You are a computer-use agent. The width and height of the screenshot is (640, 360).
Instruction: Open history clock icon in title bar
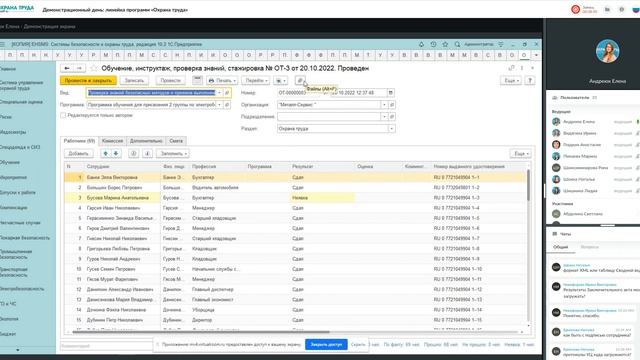tap(433, 44)
